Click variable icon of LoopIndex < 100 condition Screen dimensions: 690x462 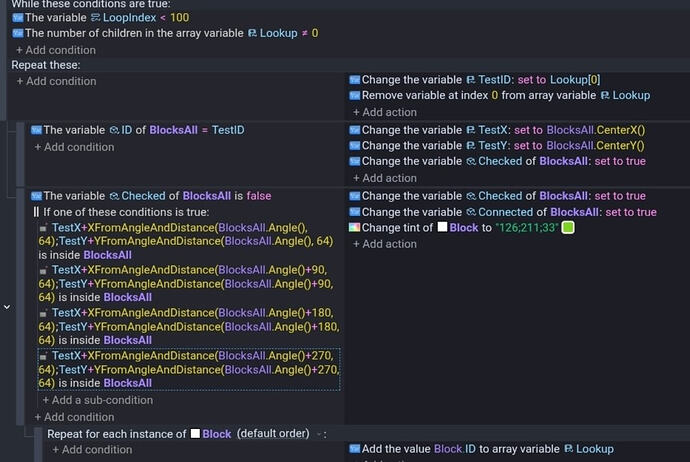[x=18, y=18]
